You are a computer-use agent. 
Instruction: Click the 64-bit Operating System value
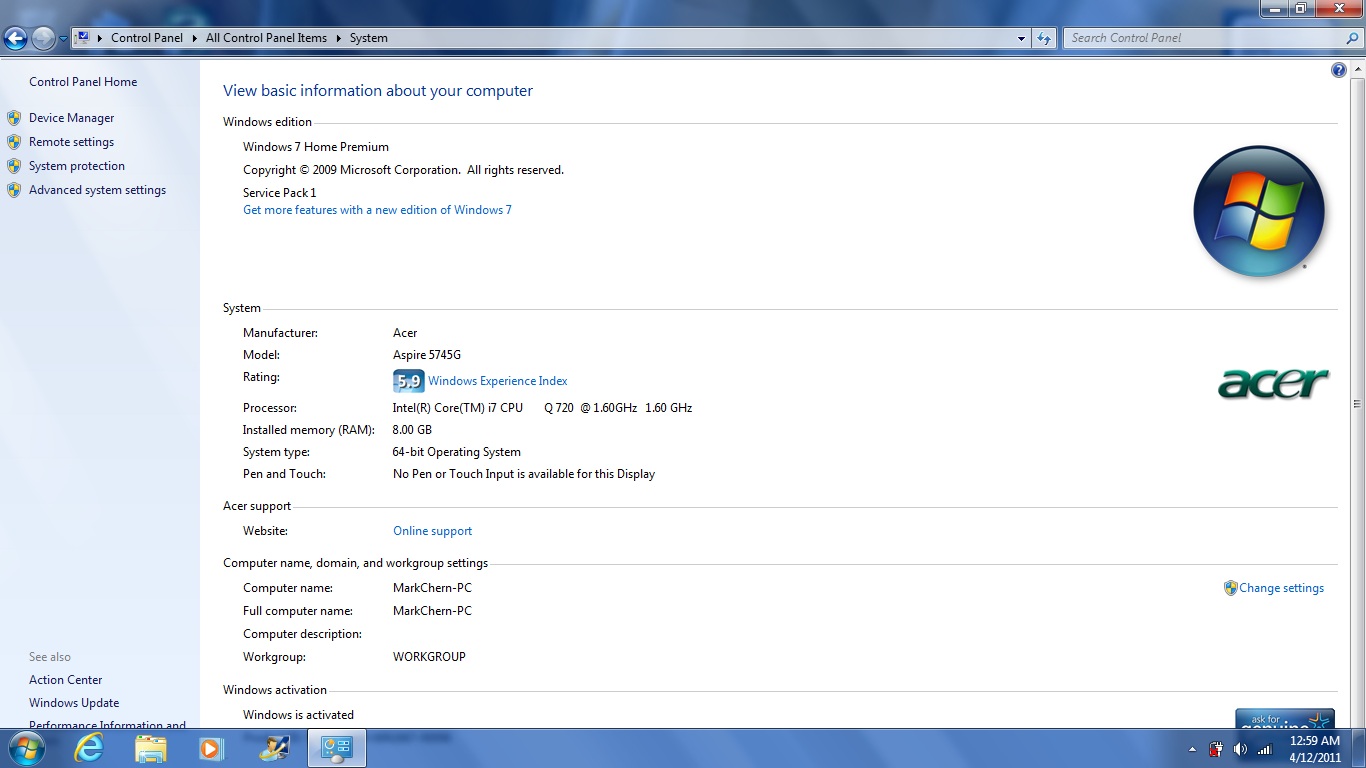[457, 452]
